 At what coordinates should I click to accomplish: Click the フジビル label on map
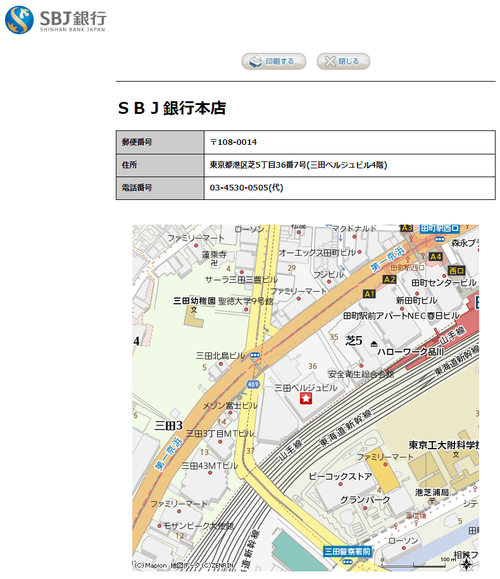pos(328,274)
